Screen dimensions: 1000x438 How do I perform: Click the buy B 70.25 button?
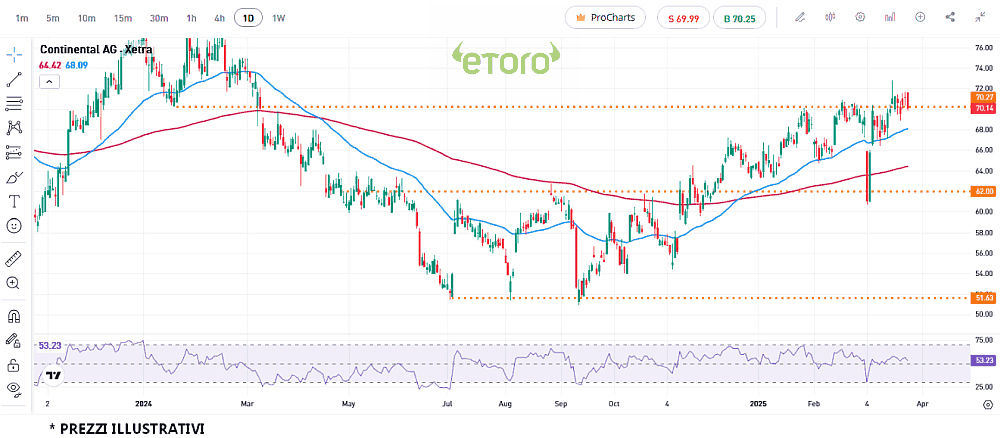point(740,18)
